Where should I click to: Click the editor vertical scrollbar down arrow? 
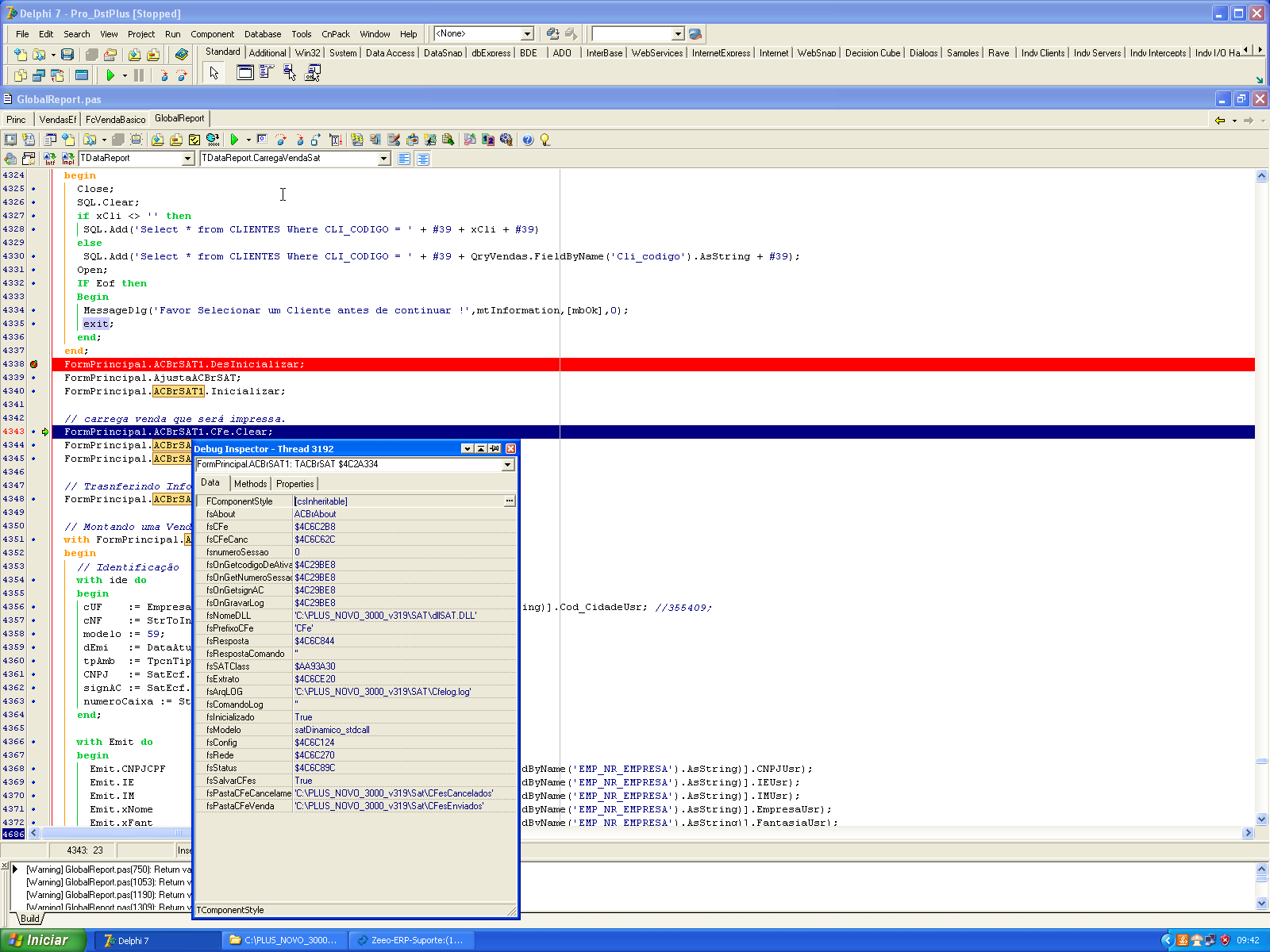click(x=1261, y=820)
